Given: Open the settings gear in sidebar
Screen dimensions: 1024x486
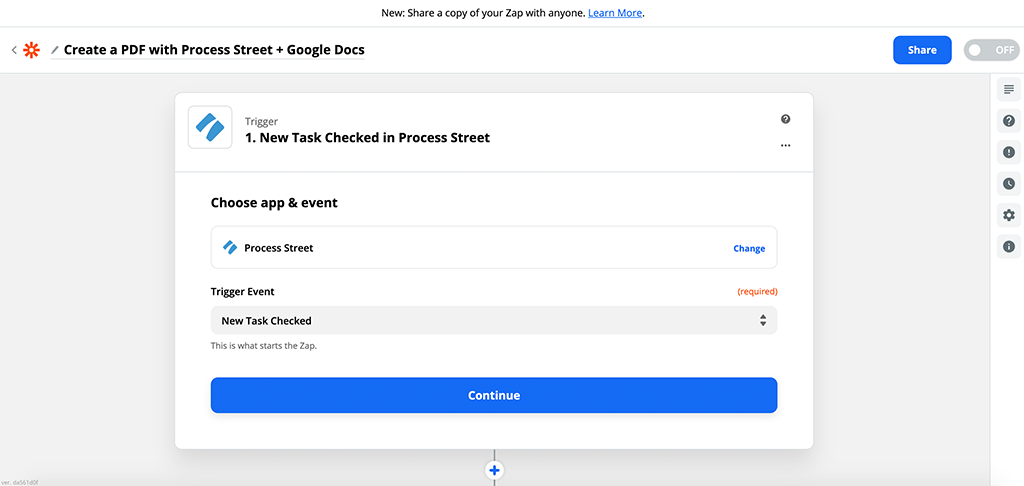Looking at the screenshot, I should coord(1008,215).
